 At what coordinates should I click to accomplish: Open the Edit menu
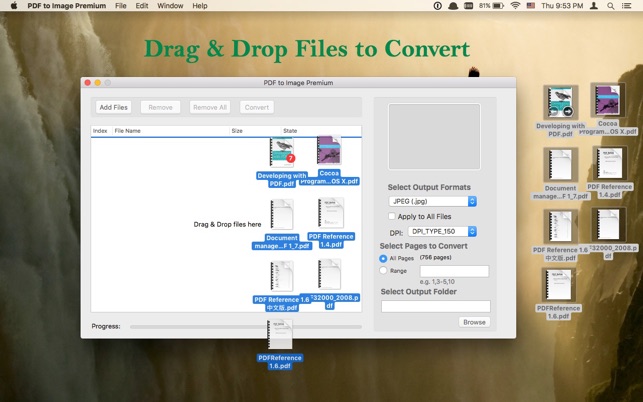pos(142,6)
